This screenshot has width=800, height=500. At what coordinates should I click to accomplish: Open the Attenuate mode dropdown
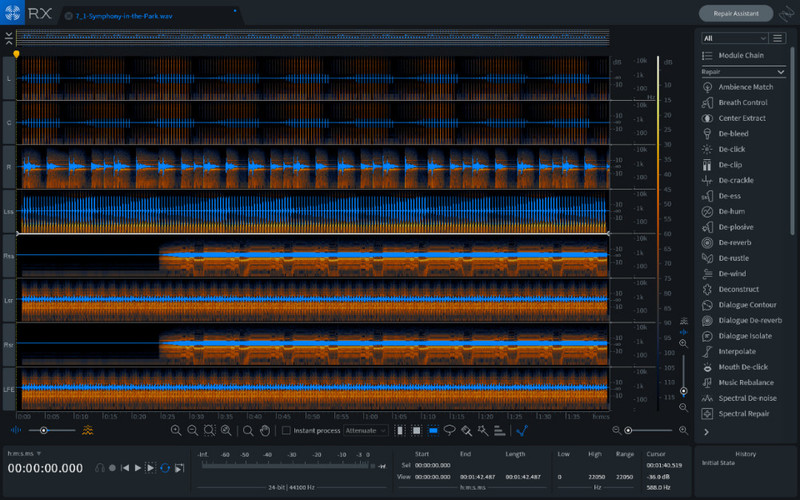(364, 430)
